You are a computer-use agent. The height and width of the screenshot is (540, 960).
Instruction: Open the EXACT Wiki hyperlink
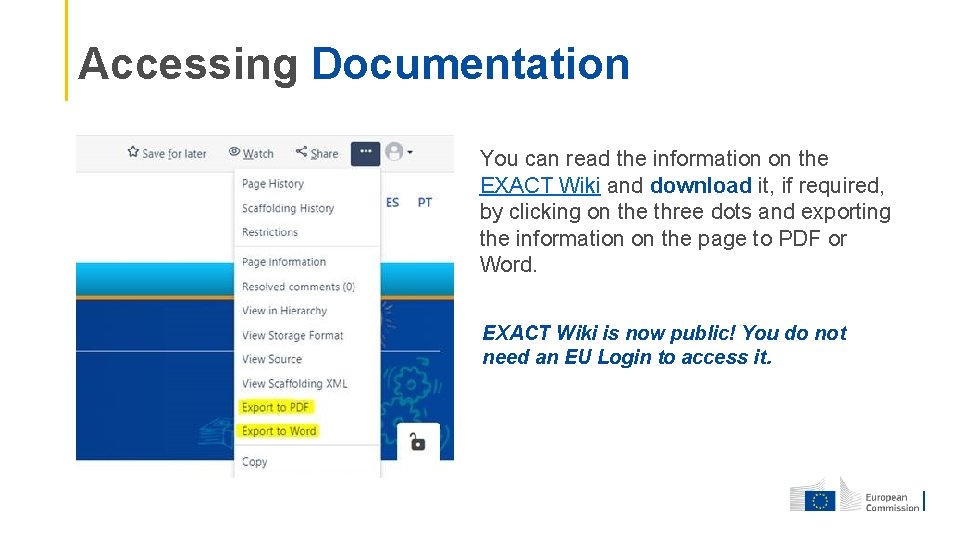pos(540,185)
